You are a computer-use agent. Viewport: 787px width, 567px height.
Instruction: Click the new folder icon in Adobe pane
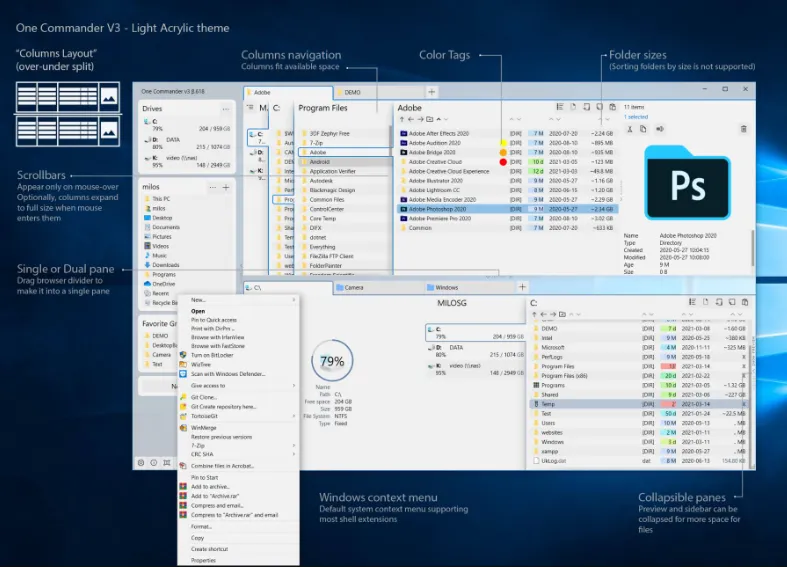430,119
